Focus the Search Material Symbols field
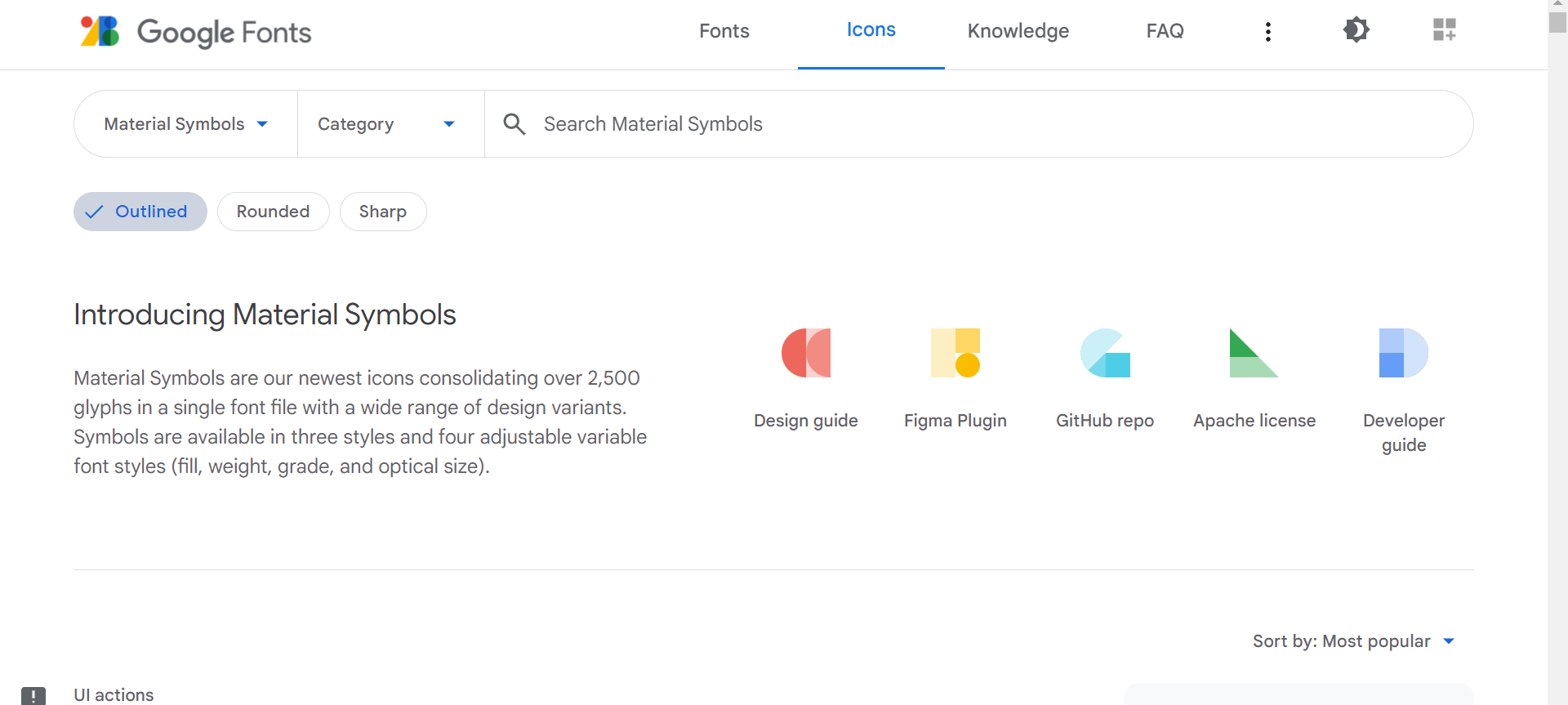1568x705 pixels. pyautogui.click(x=978, y=123)
